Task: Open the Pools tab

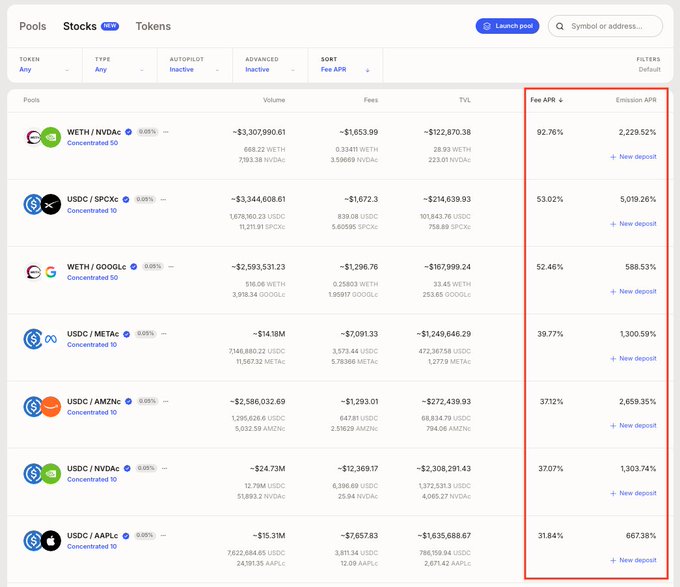Action: pyautogui.click(x=33, y=26)
